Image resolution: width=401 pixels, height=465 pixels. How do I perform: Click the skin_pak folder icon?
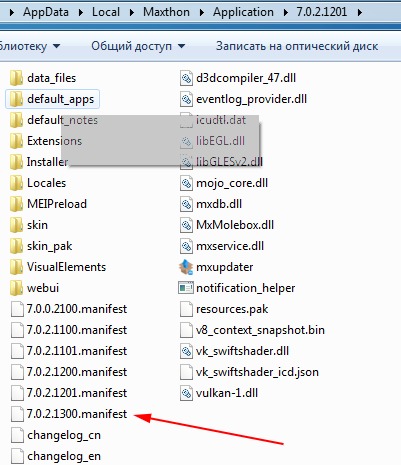click(x=16, y=246)
